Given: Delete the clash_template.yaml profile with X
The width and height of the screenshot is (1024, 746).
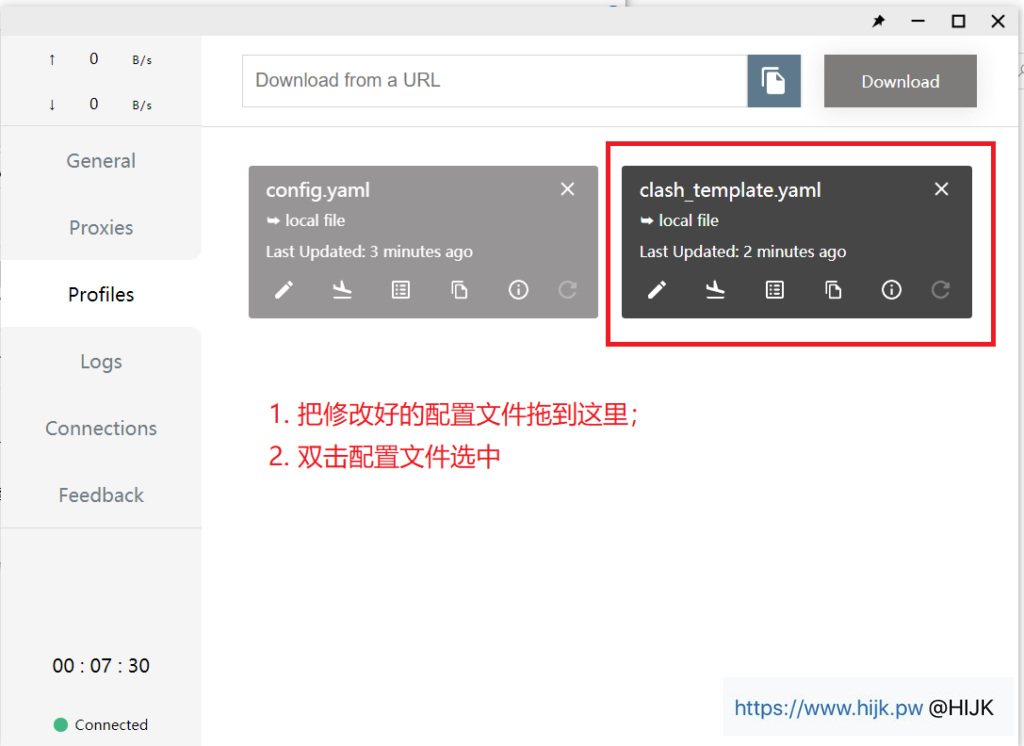Looking at the screenshot, I should 941,189.
